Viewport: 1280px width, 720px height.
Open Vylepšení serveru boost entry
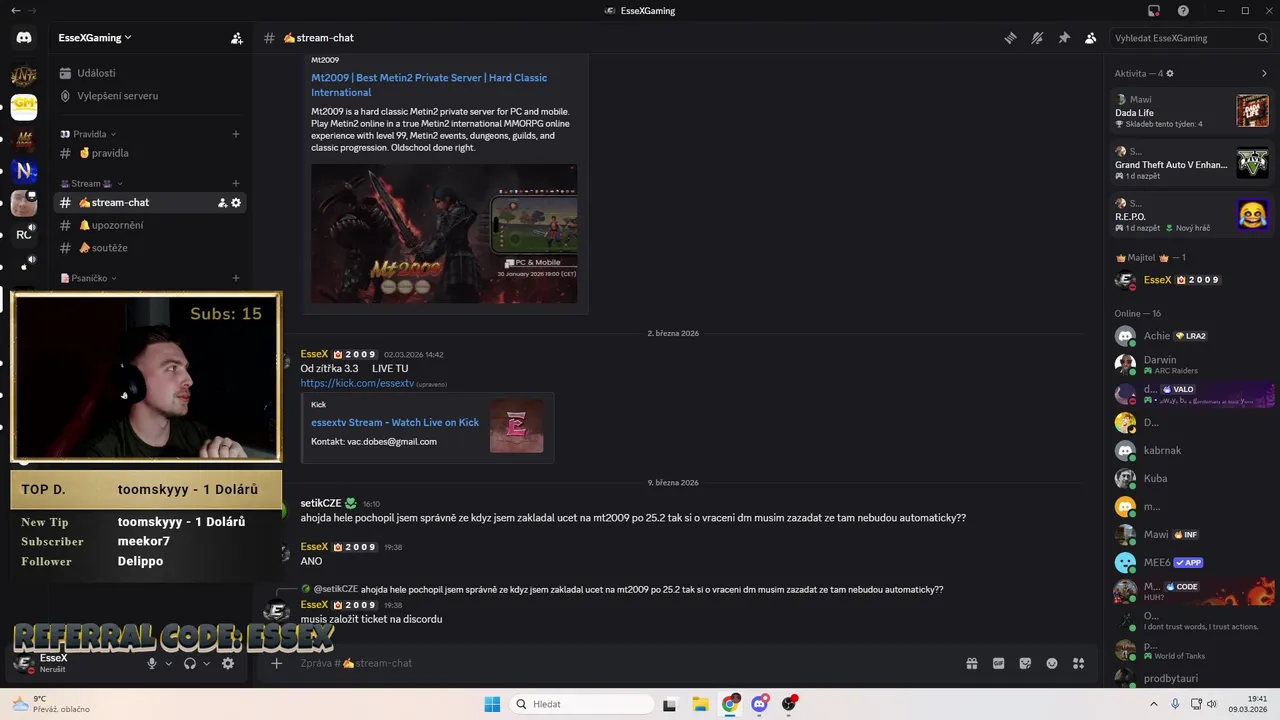click(117, 96)
